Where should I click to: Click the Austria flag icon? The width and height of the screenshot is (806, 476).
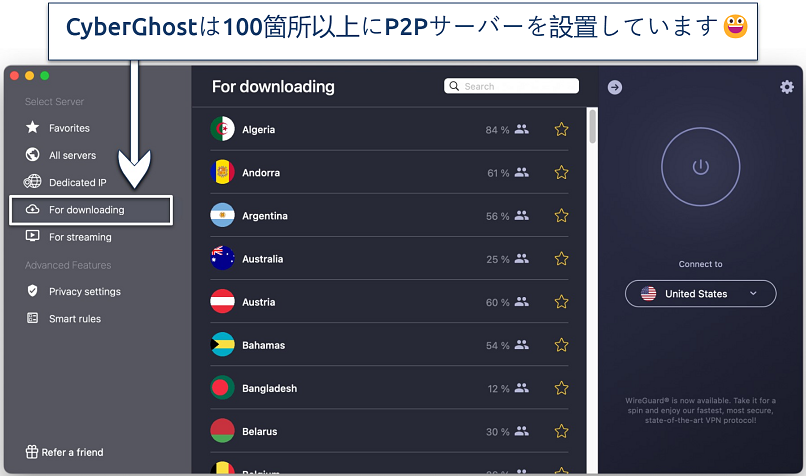[222, 302]
